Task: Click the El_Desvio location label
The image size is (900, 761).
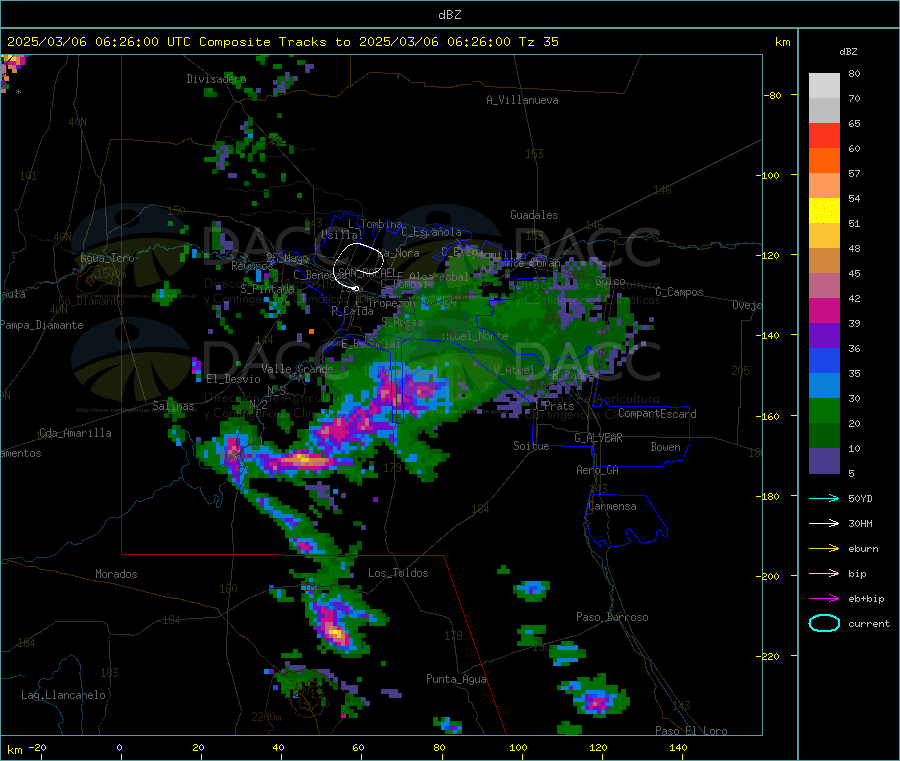Action: 233,379
